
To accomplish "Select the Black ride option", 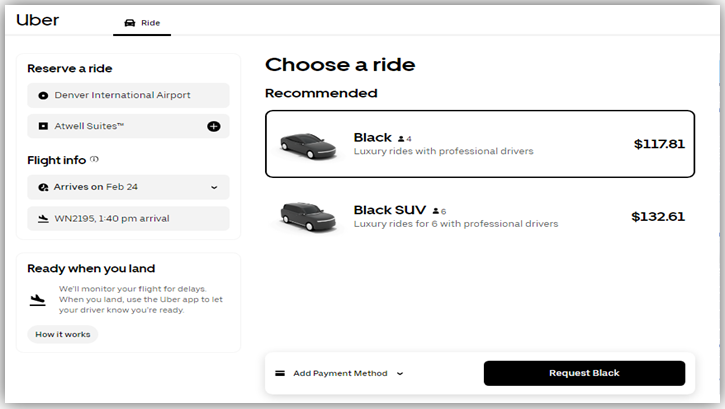I will [479, 144].
